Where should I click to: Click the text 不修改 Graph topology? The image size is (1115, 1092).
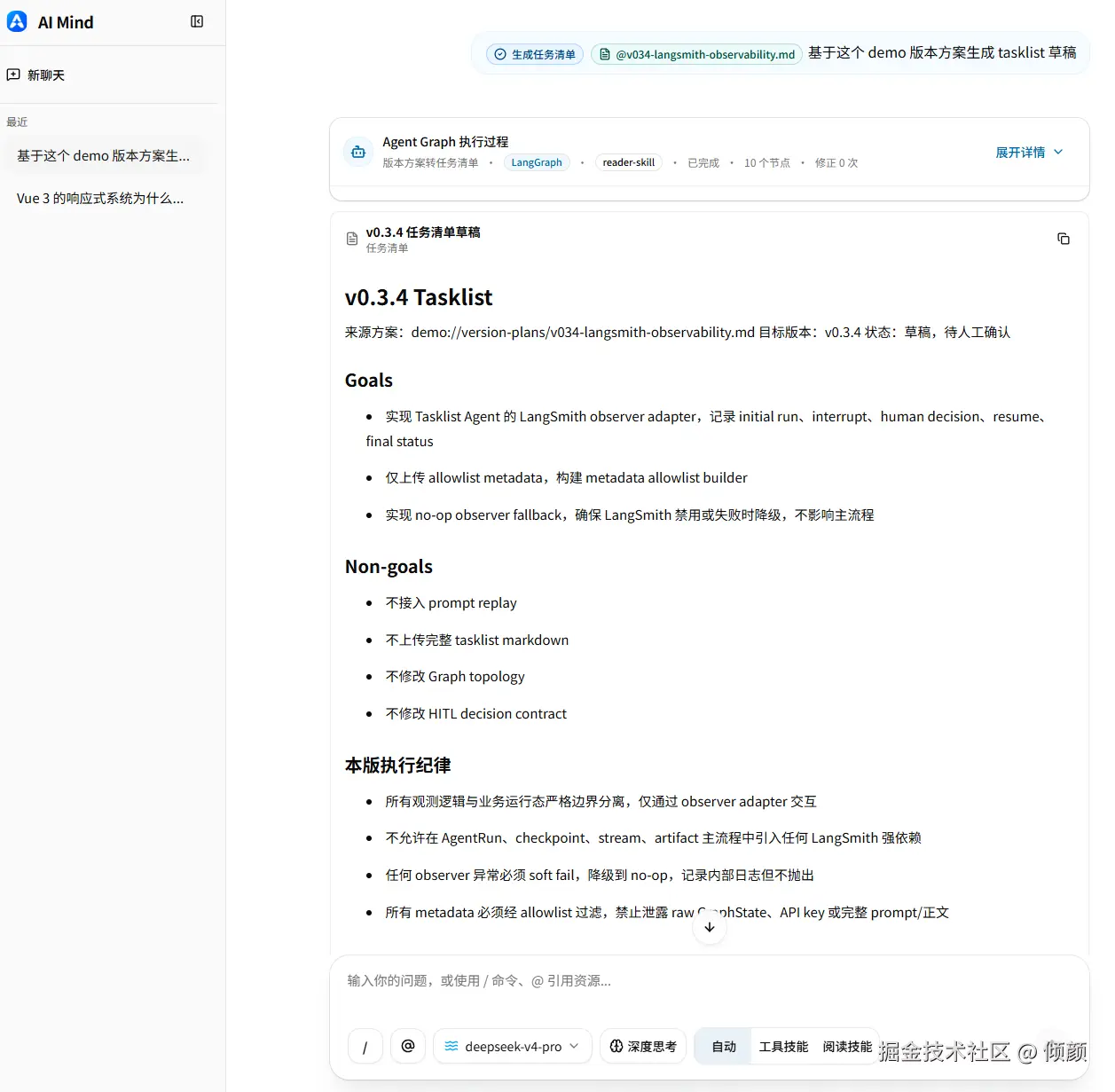tap(455, 677)
